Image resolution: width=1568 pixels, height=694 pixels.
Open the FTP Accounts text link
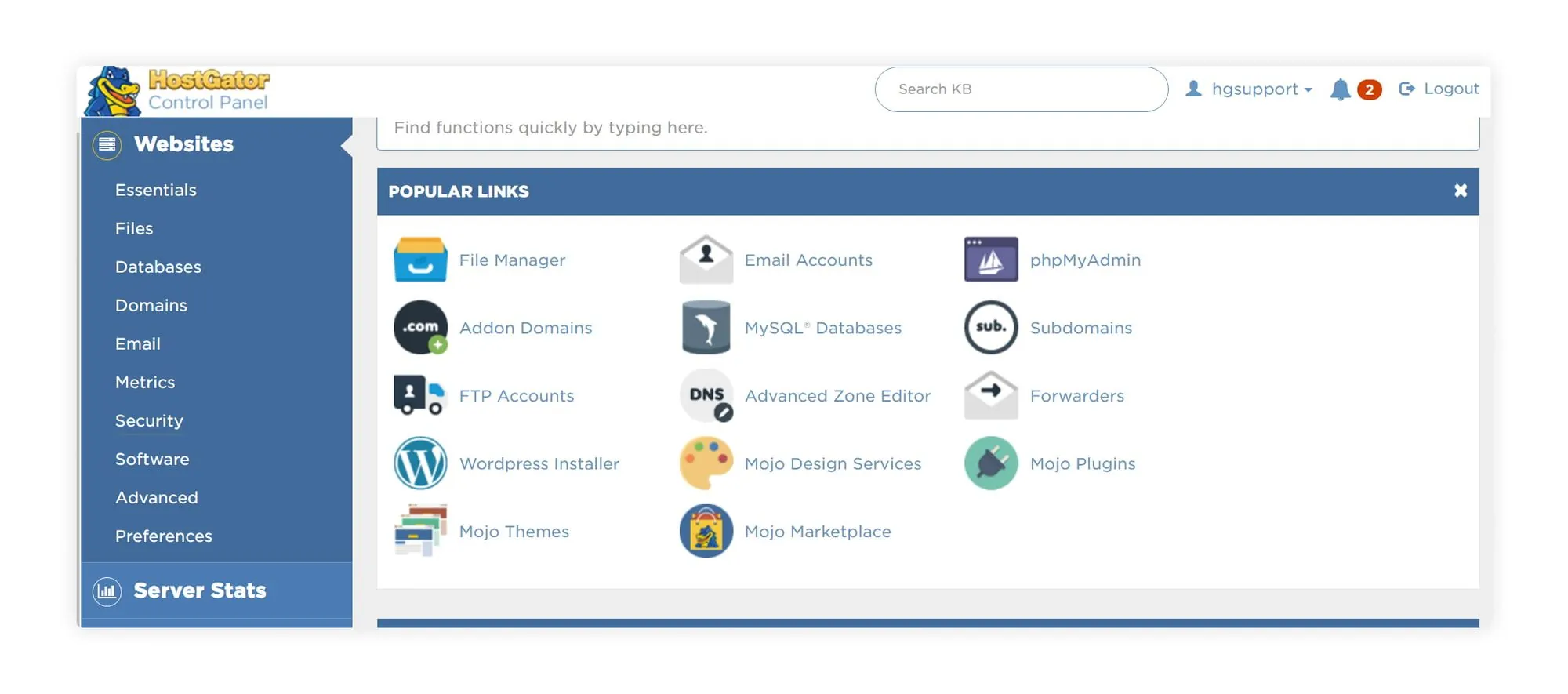pyautogui.click(x=517, y=396)
